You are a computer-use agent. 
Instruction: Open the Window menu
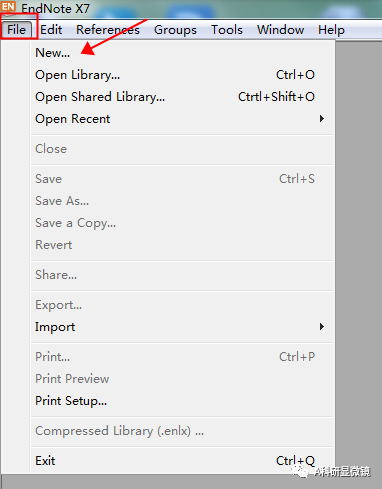280,30
